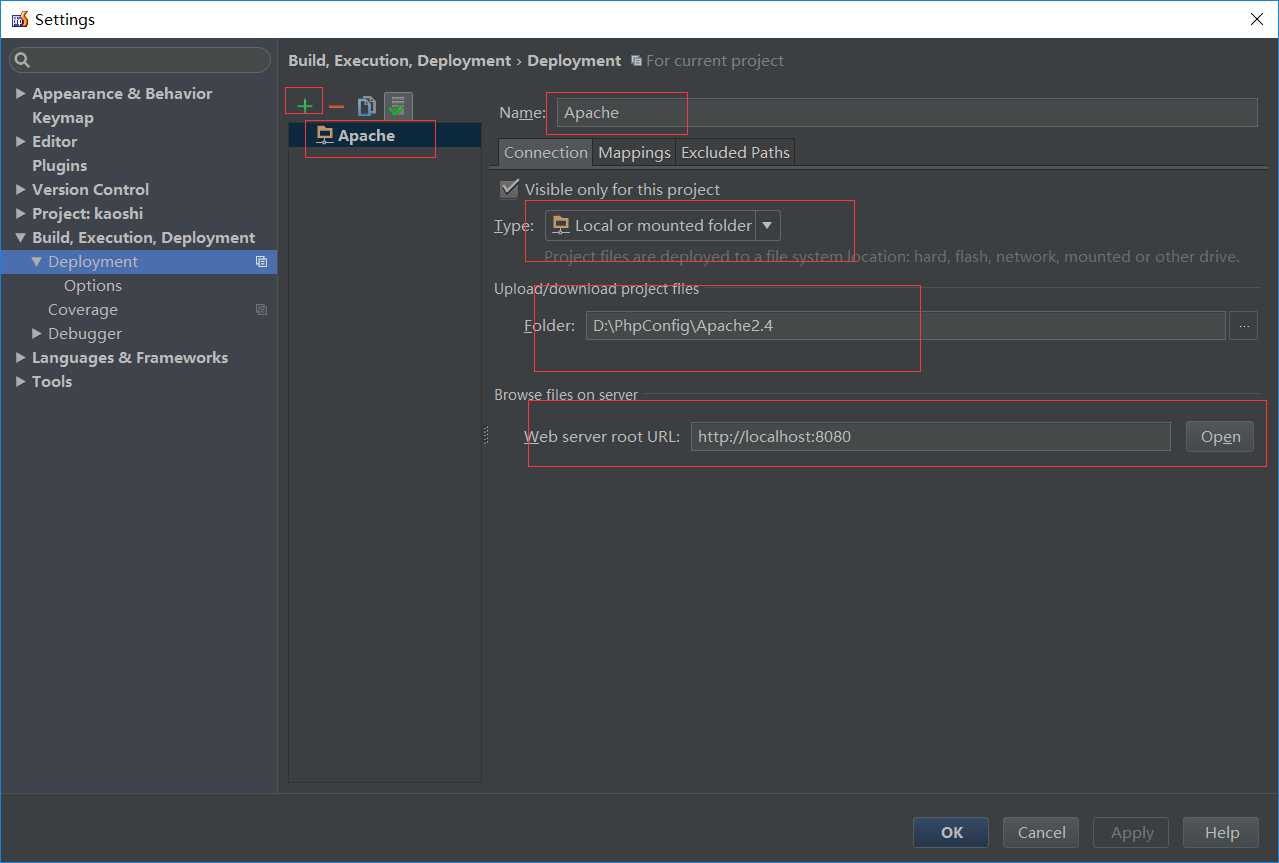
Task: Click the Apply button
Action: 1132,832
